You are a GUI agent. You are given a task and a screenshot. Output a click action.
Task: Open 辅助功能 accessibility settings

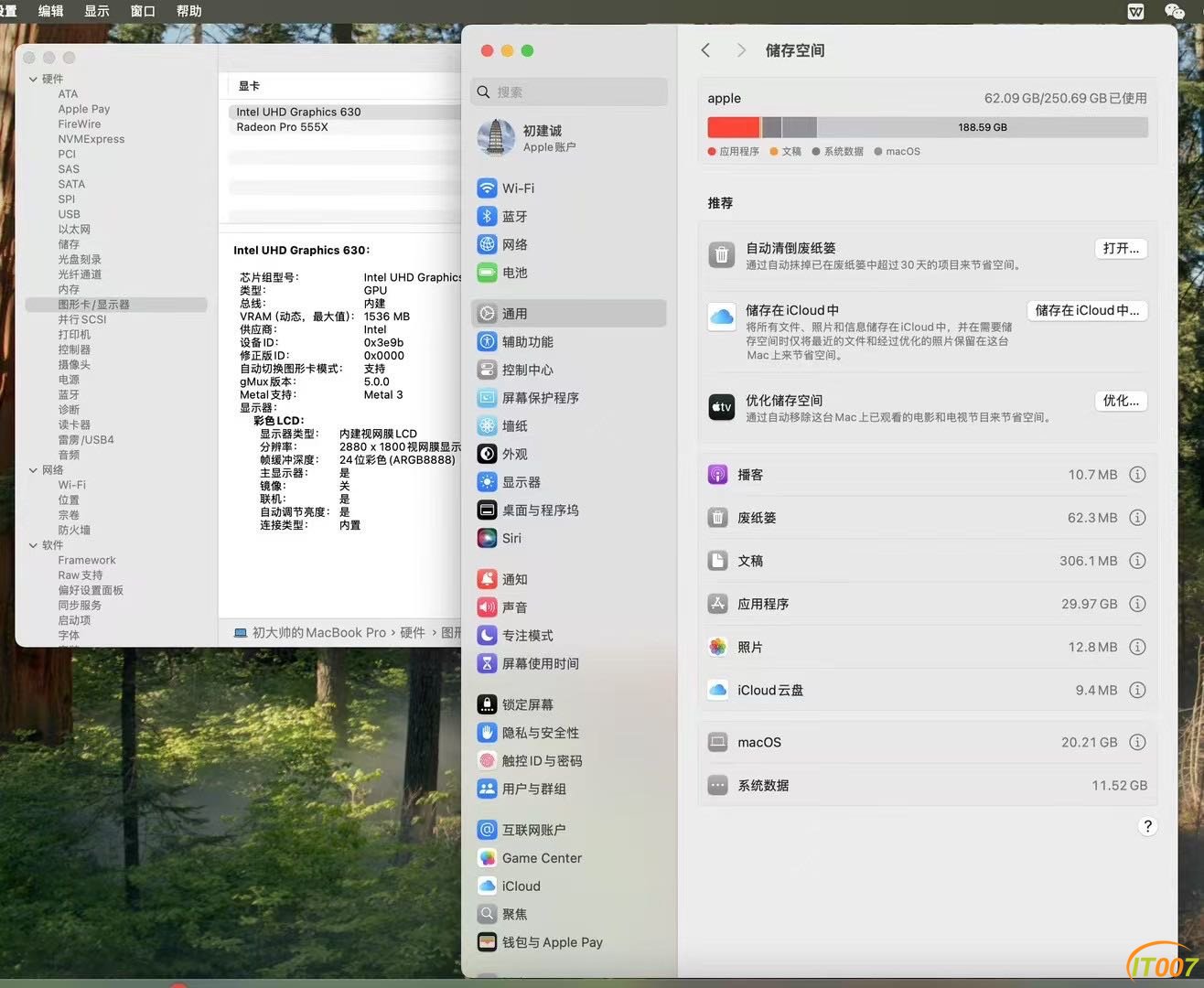point(569,342)
